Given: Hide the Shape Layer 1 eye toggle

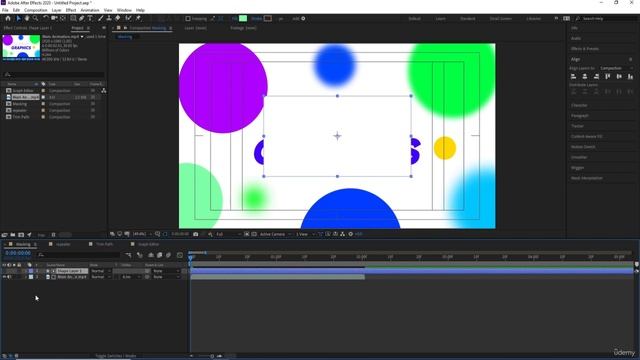Looking at the screenshot, I should pyautogui.click(x=4, y=271).
